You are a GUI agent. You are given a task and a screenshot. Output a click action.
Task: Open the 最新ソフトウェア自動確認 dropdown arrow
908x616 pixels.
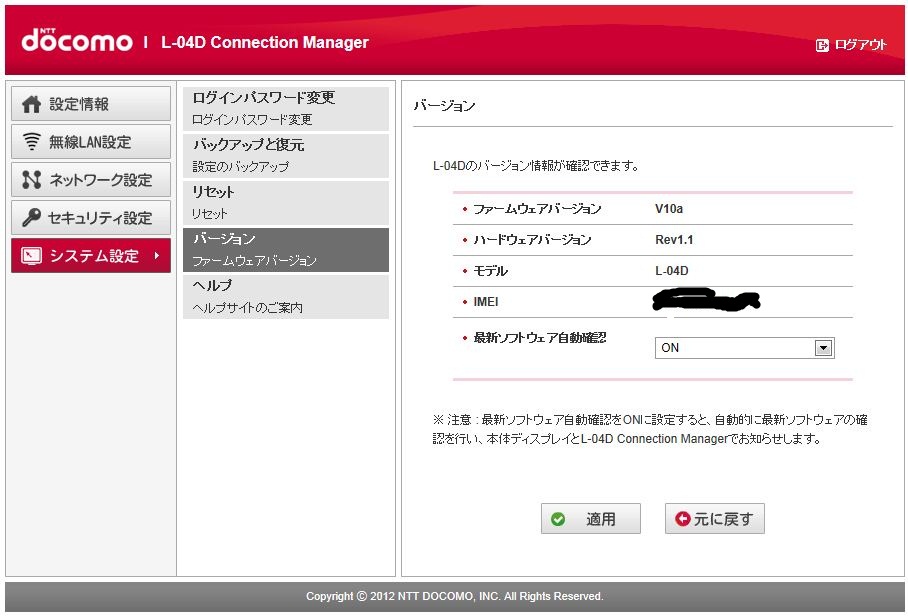coord(823,348)
